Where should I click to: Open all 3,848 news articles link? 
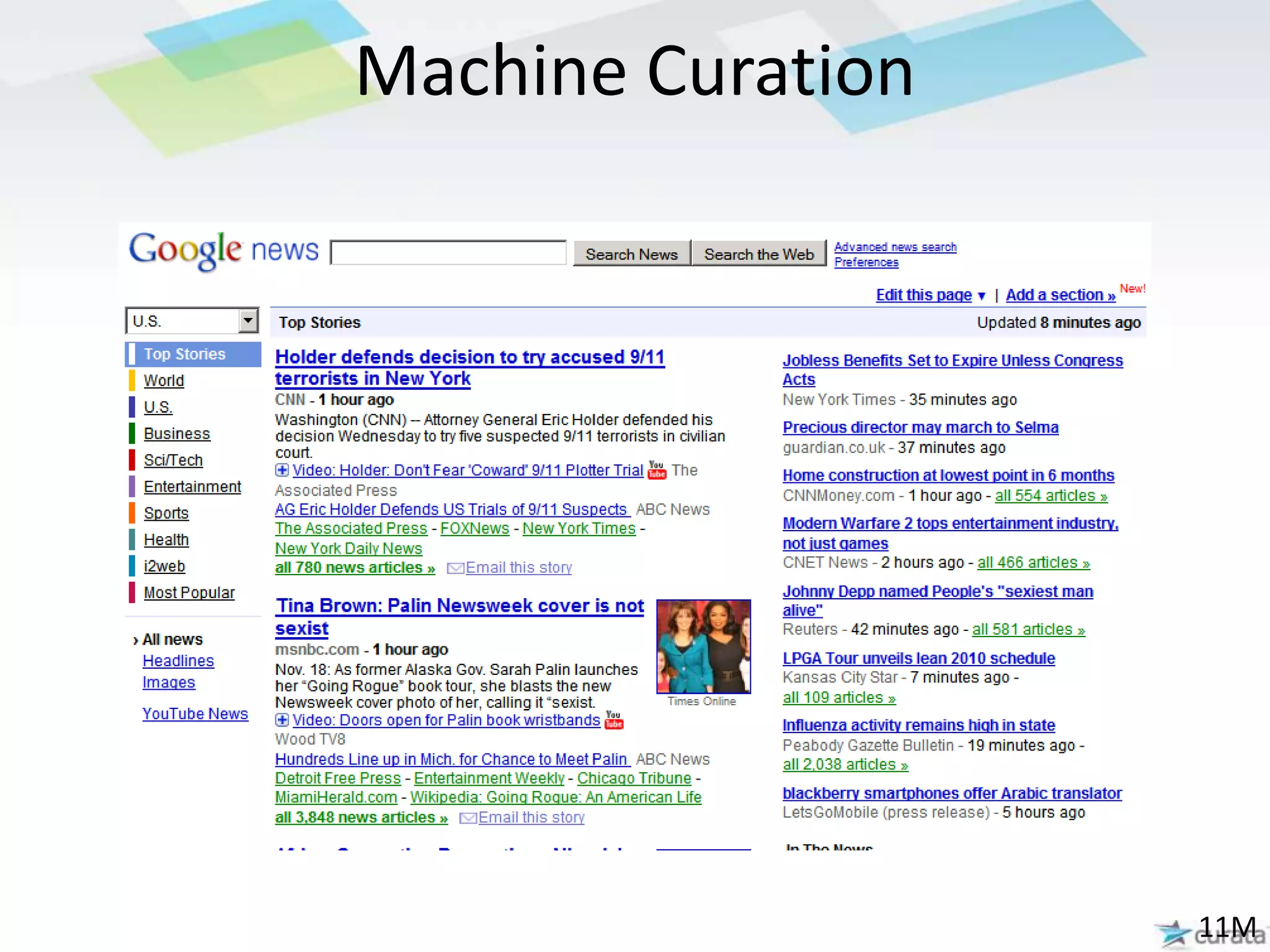362,818
